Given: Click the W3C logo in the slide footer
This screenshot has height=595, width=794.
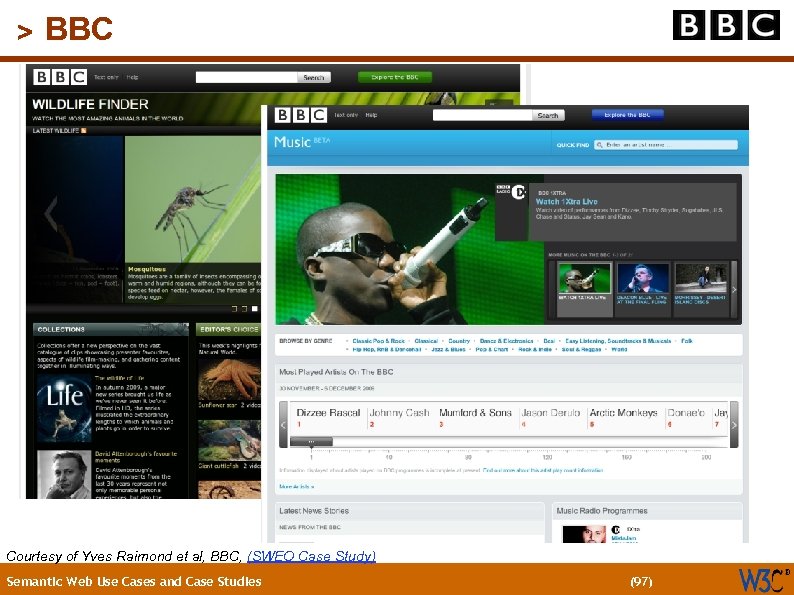Looking at the screenshot, I should click(763, 580).
